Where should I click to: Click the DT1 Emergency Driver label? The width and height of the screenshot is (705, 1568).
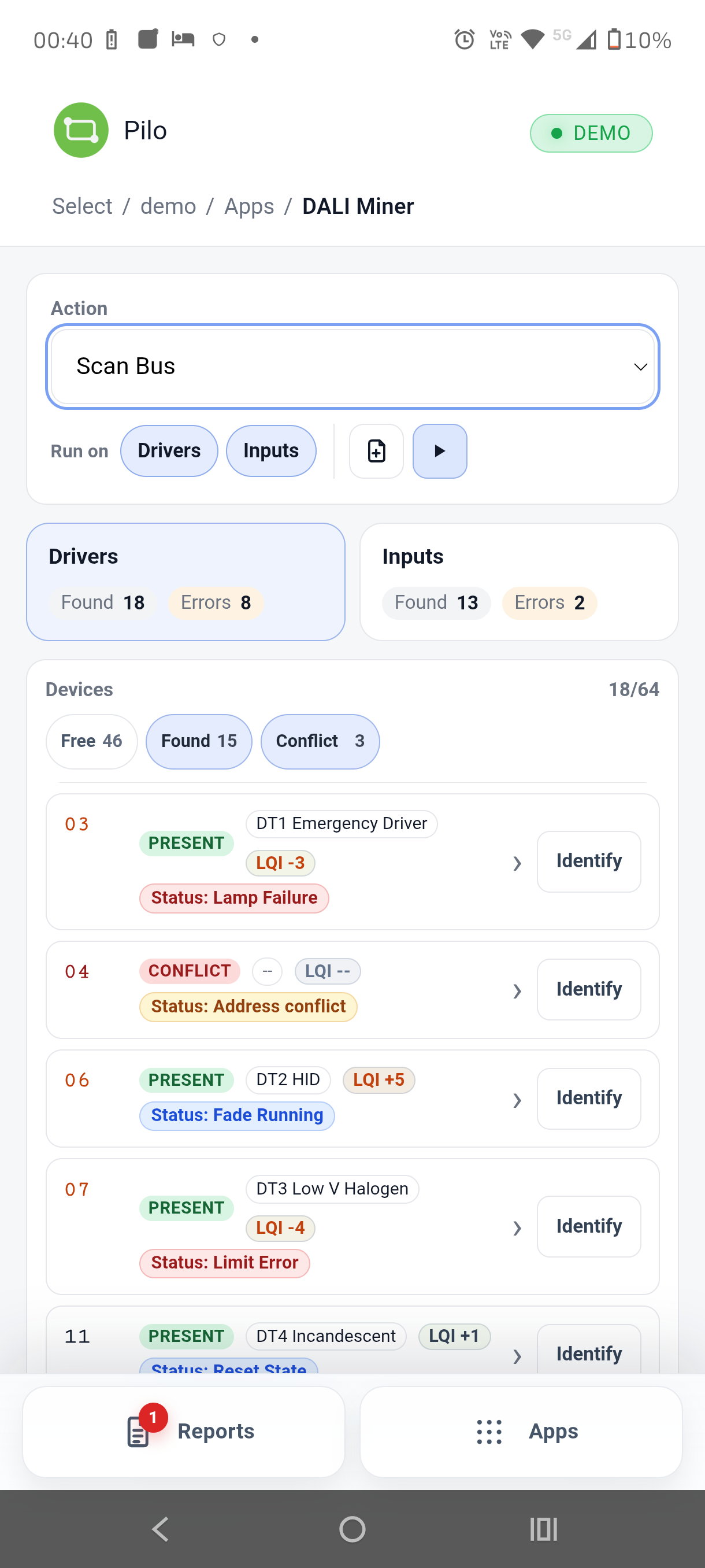[342, 823]
